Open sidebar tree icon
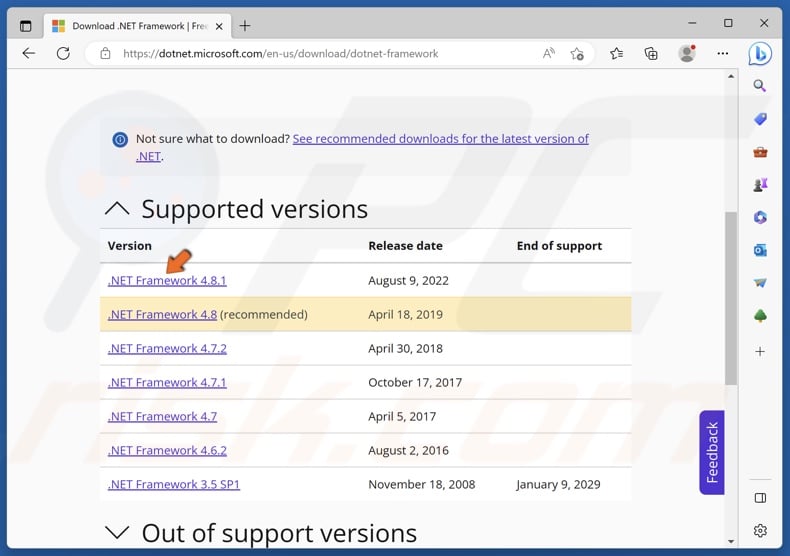The width and height of the screenshot is (790, 556). point(760,316)
